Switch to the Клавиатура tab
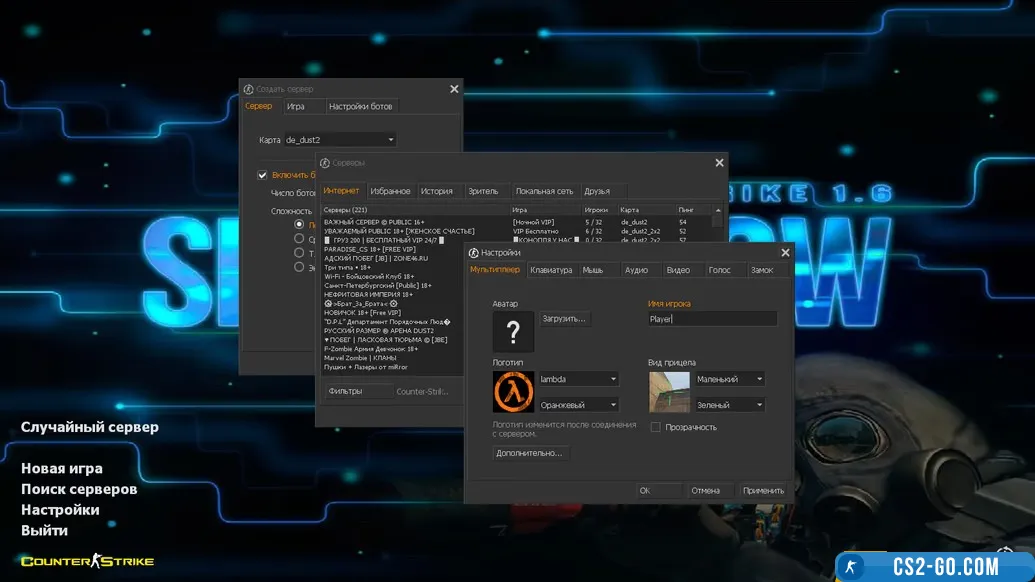1035x582 pixels. pyautogui.click(x=551, y=270)
